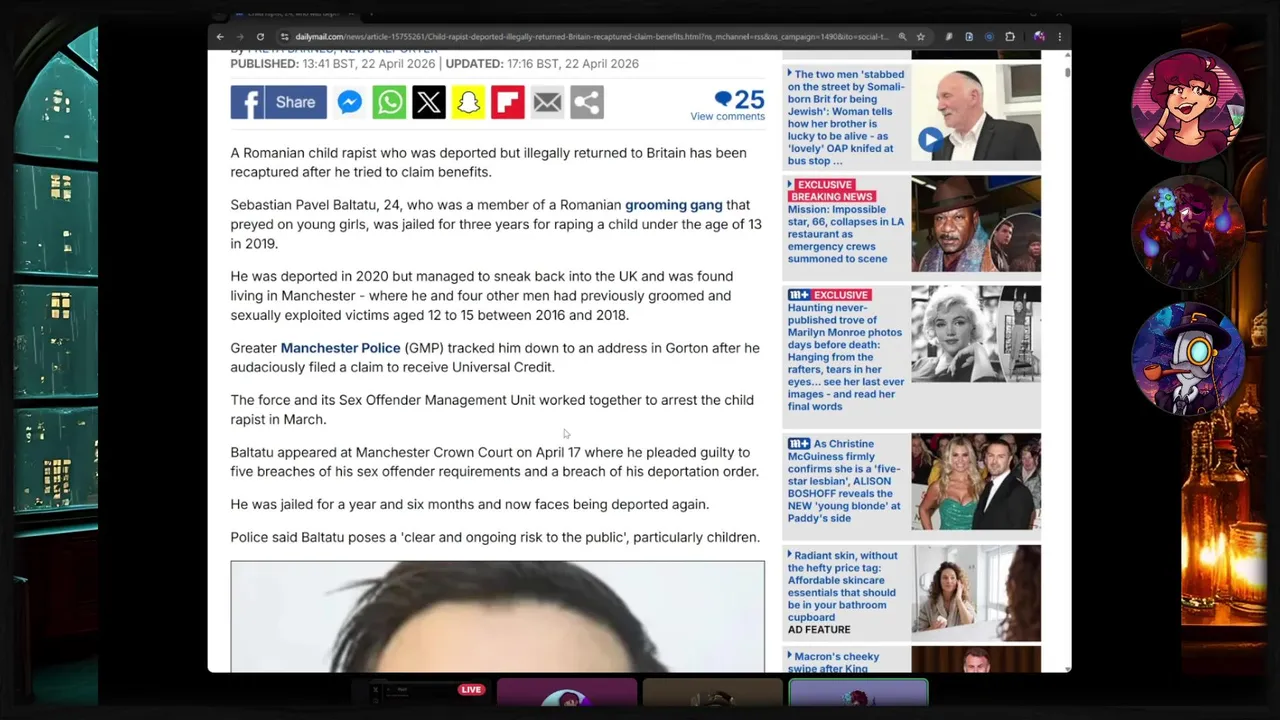Image resolution: width=1280 pixels, height=720 pixels.
Task: Click the red-haired character avatar at top right
Action: (x=1188, y=105)
